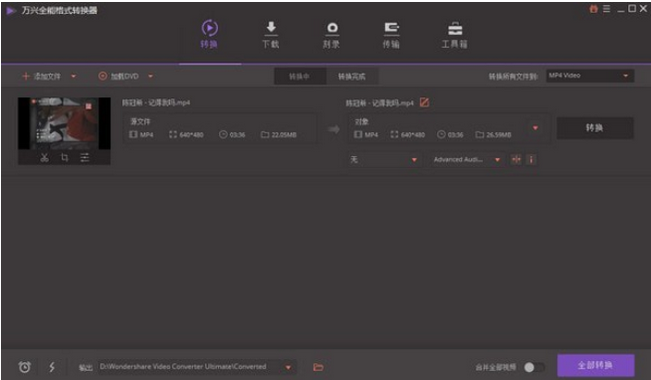Click the merge/compress icon next to audio dropdown
This screenshot has height=380, width=651.
pos(516,159)
